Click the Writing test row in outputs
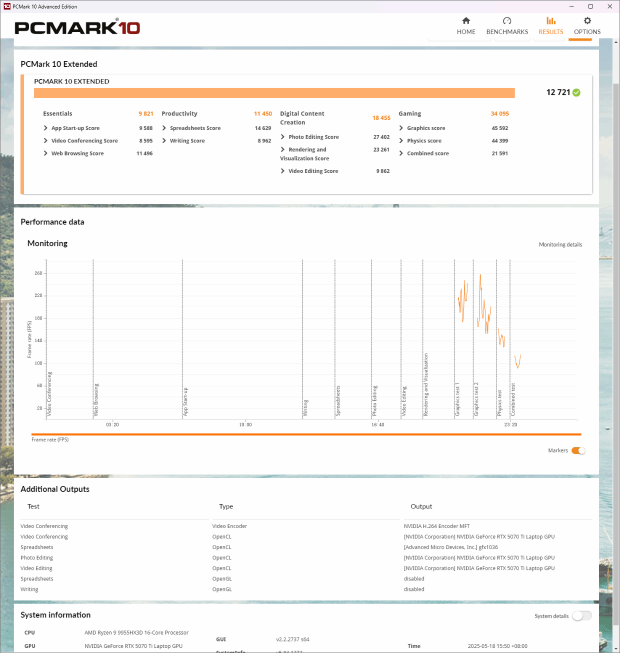 pos(306,589)
